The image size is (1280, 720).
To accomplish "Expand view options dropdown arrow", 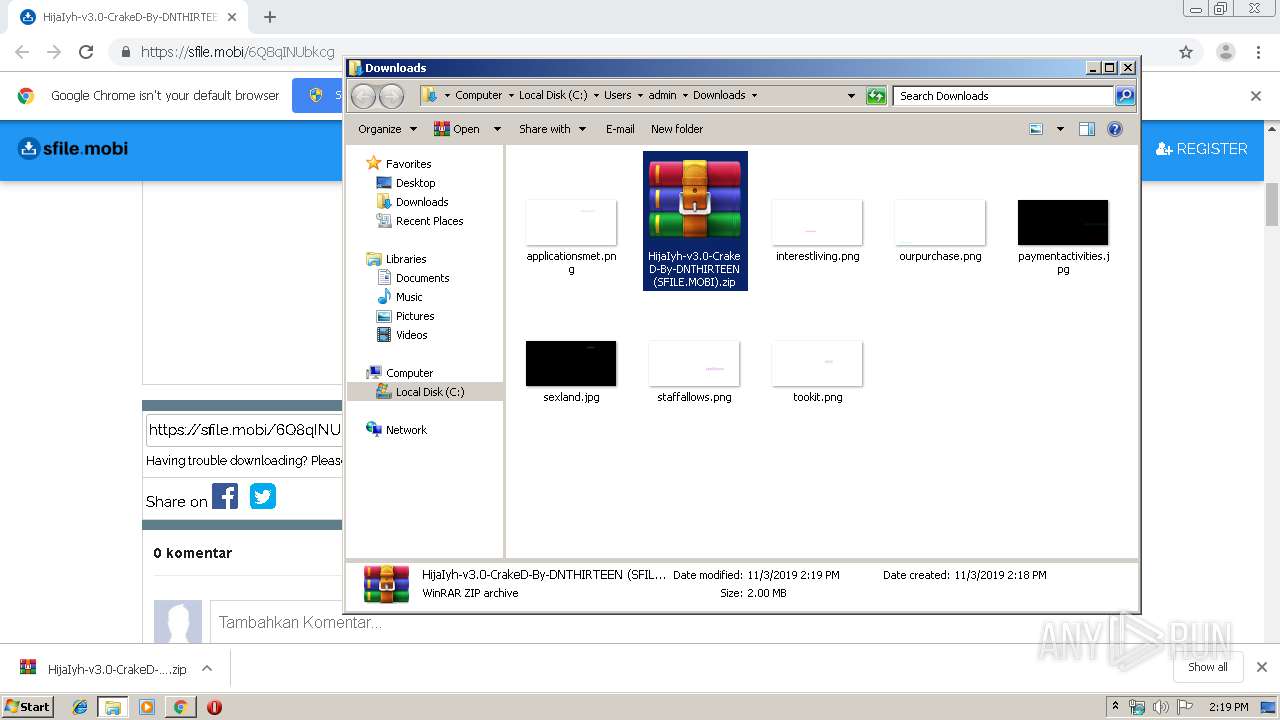I will point(1060,129).
